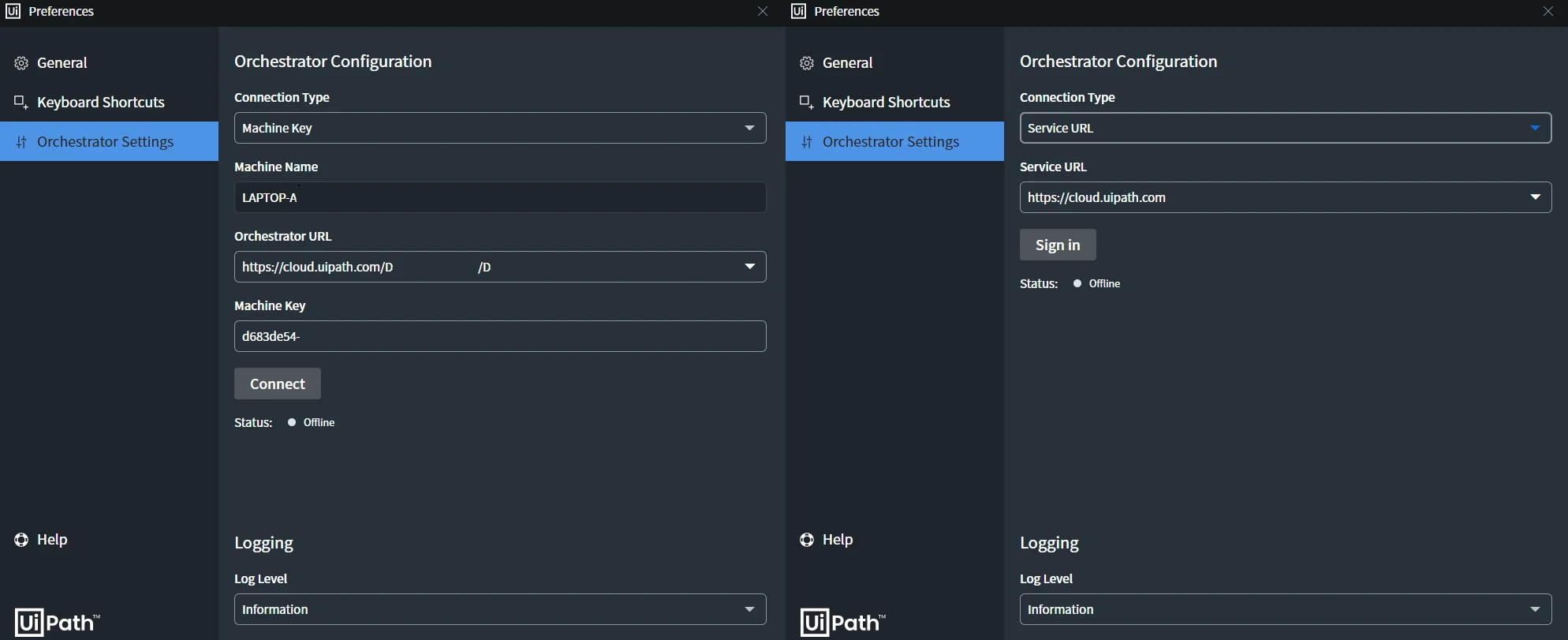Screen dimensions: 1568x640
Task: Click the UiPath logo at bottom of left window
Action: [58, 623]
